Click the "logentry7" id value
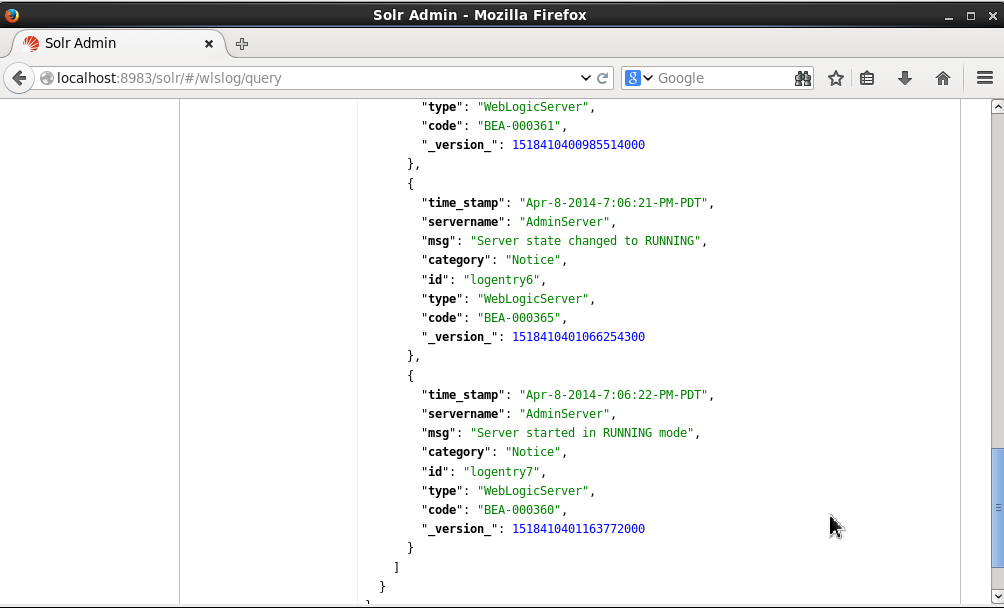The width and height of the screenshot is (1004, 608). (501, 472)
